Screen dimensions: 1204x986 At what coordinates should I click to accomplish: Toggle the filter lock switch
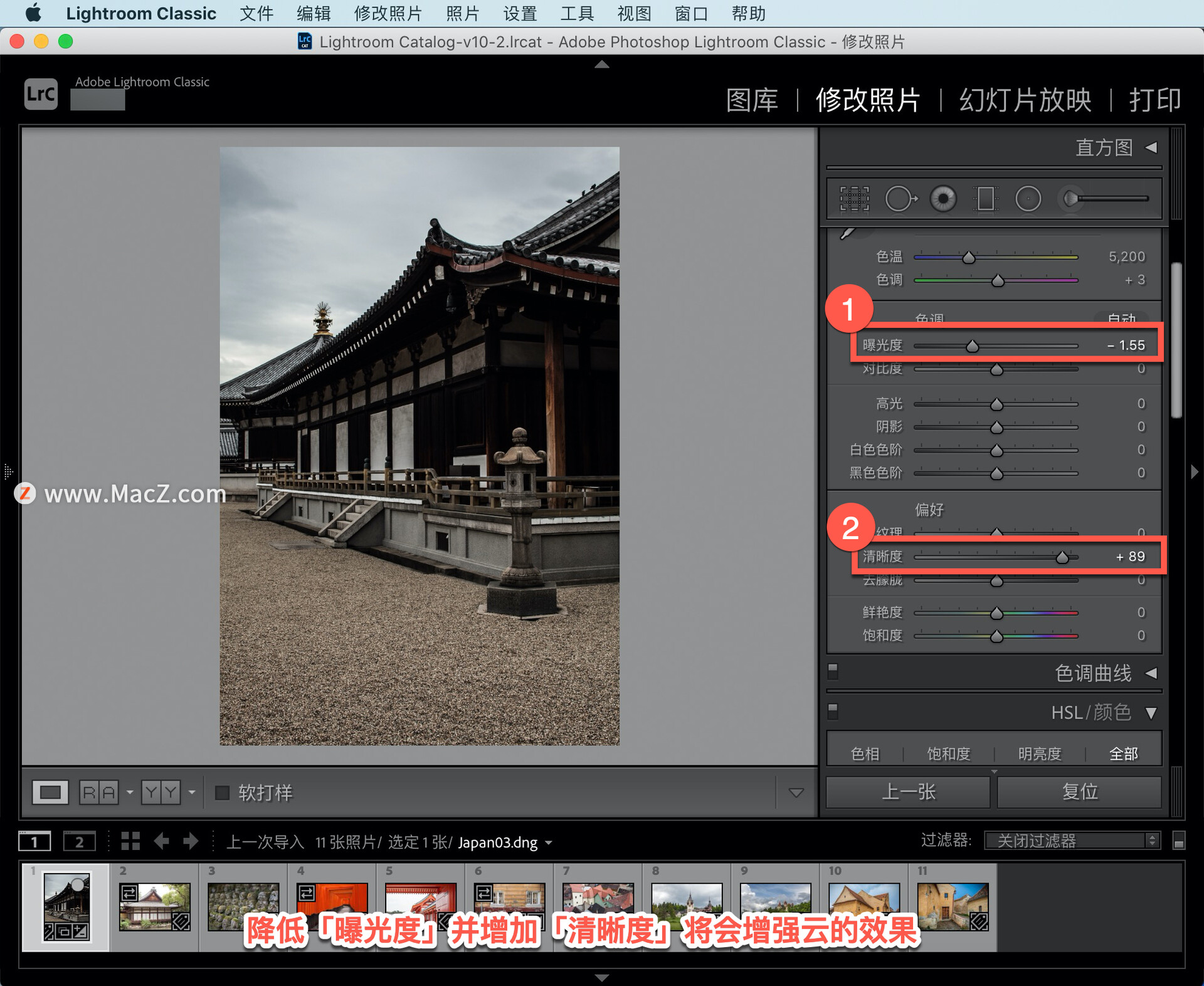point(1178,841)
